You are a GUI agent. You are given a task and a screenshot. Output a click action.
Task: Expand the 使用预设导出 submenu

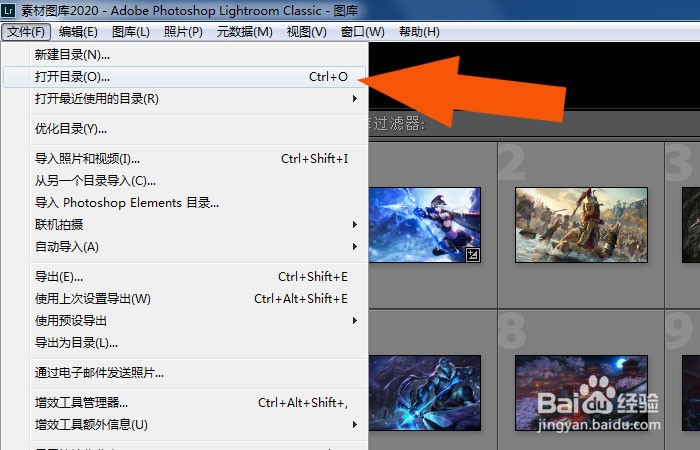[184, 321]
